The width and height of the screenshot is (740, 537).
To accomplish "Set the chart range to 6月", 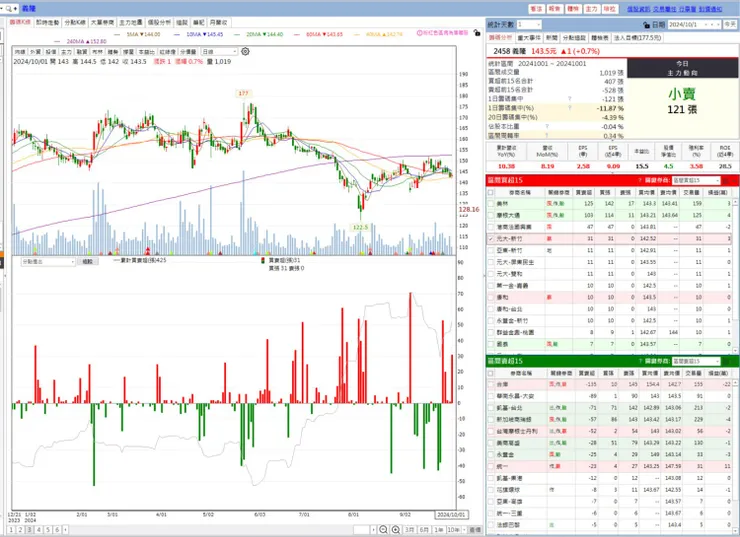I will tap(424, 530).
